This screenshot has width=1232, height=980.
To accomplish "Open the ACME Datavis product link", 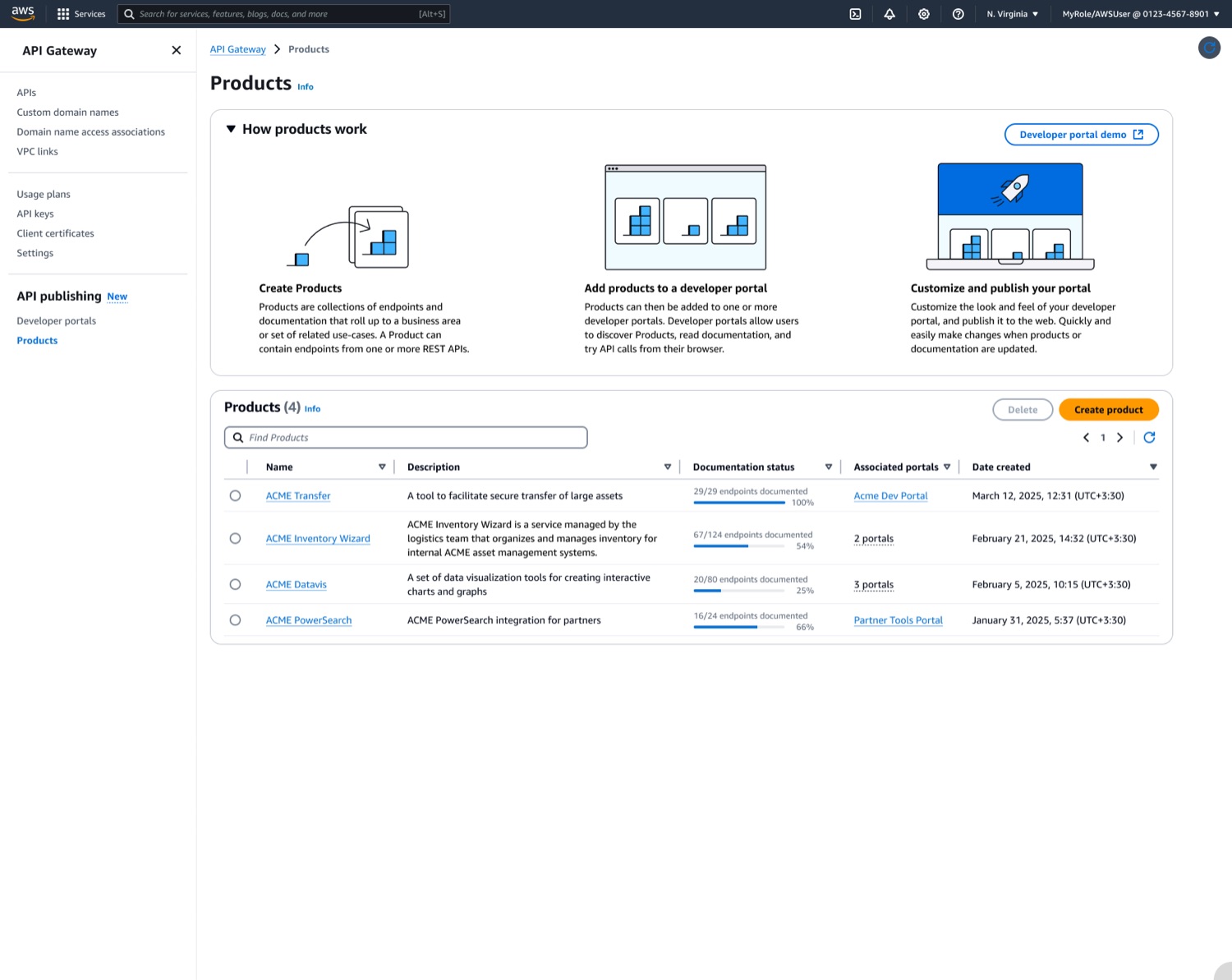I will 297,585.
